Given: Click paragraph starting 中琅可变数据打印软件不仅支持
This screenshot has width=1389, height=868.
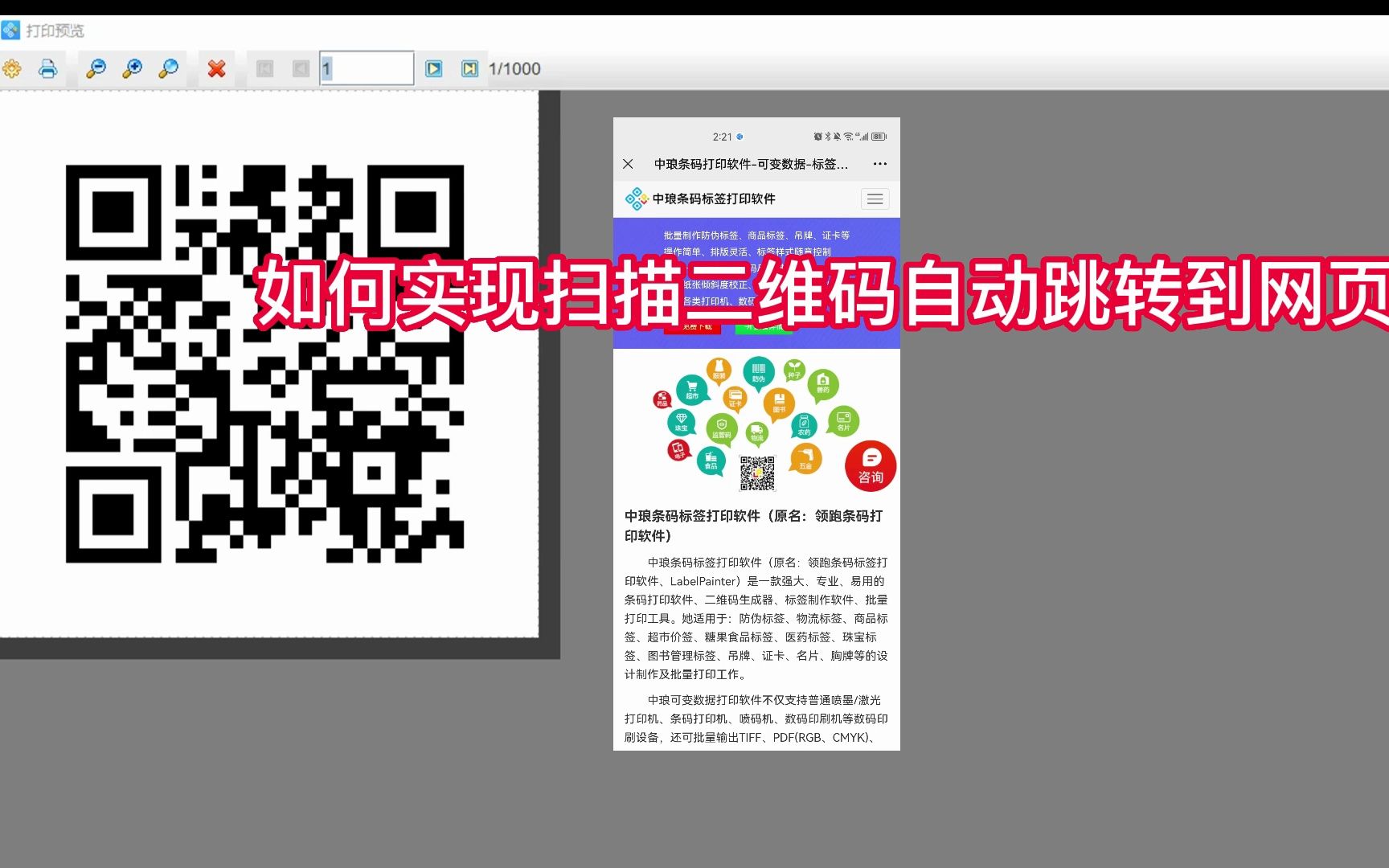Looking at the screenshot, I should [x=756, y=719].
